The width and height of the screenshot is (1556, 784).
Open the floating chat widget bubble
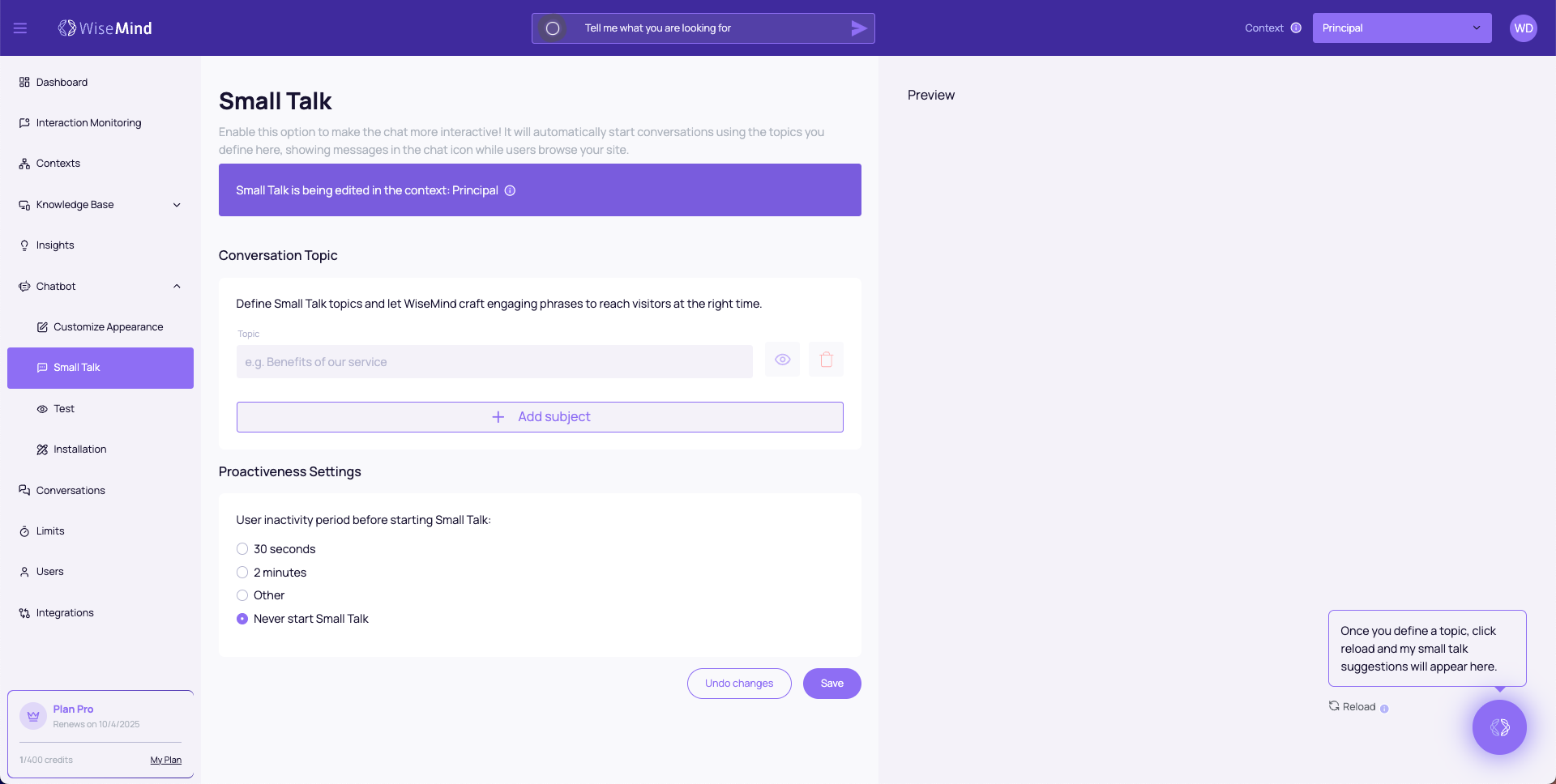point(1498,727)
